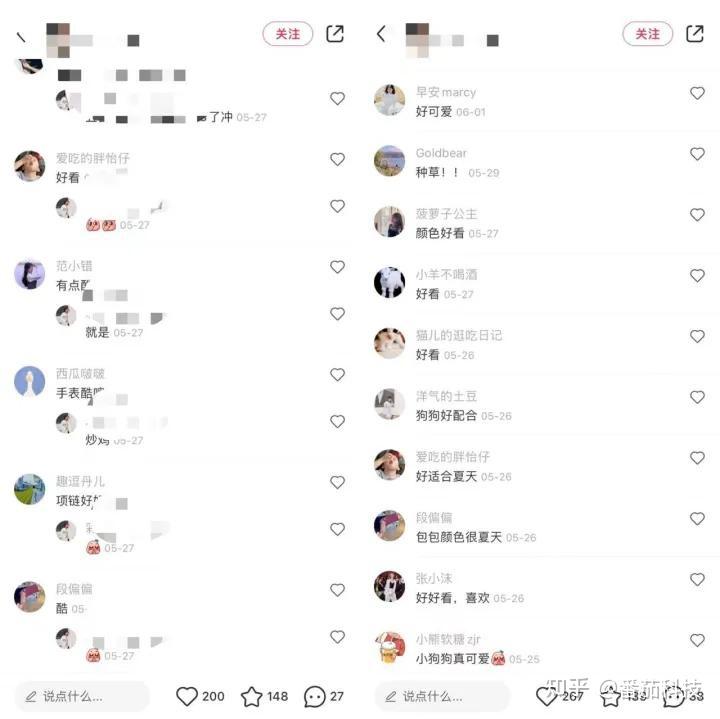The height and width of the screenshot is (719, 720).
Task: Tap the share icon in left screen header
Action: (335, 34)
